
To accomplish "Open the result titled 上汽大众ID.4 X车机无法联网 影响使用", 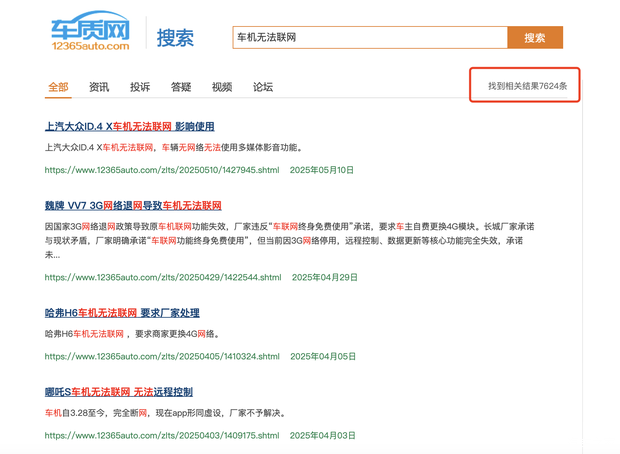I will coord(130,127).
